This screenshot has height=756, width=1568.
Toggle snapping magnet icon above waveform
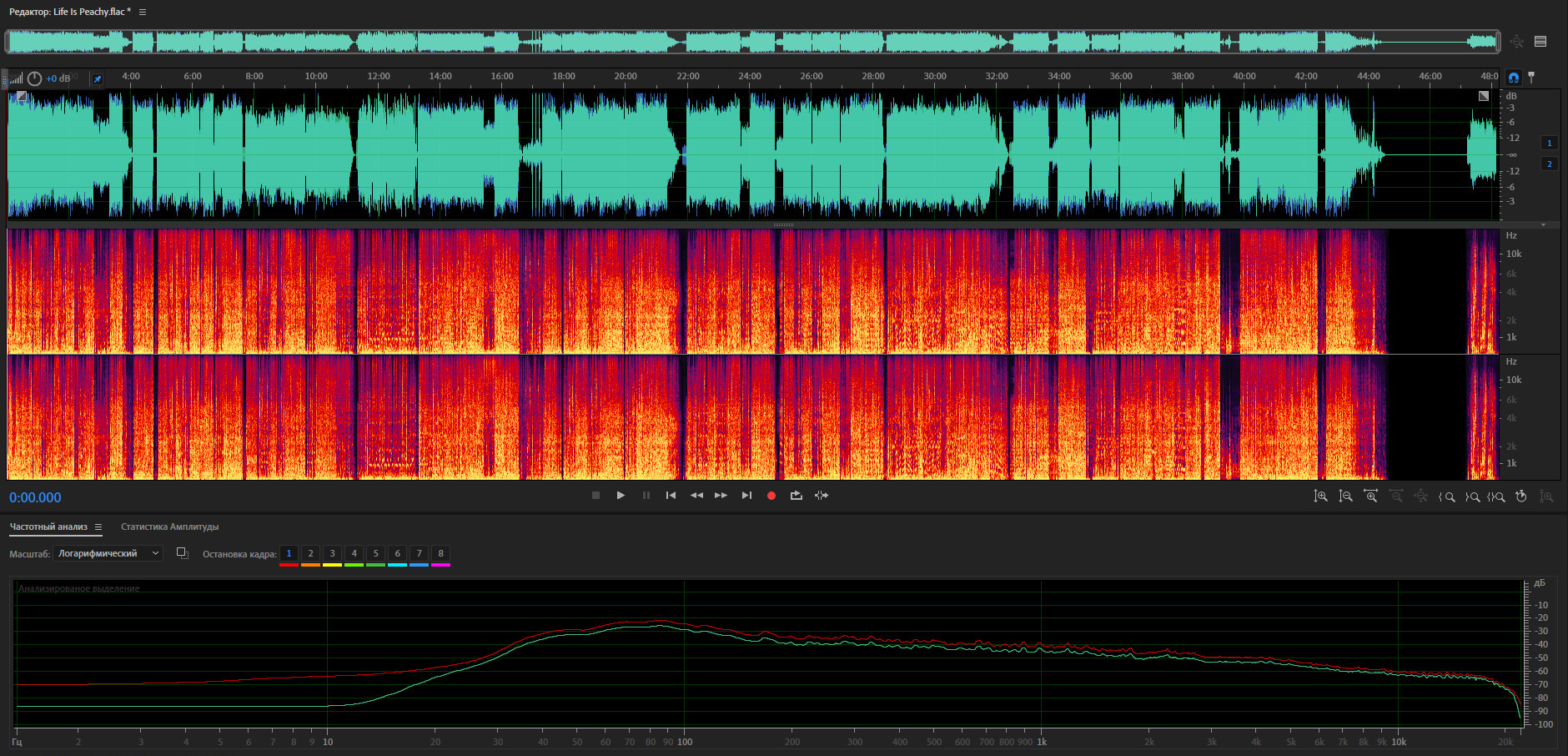(1514, 78)
